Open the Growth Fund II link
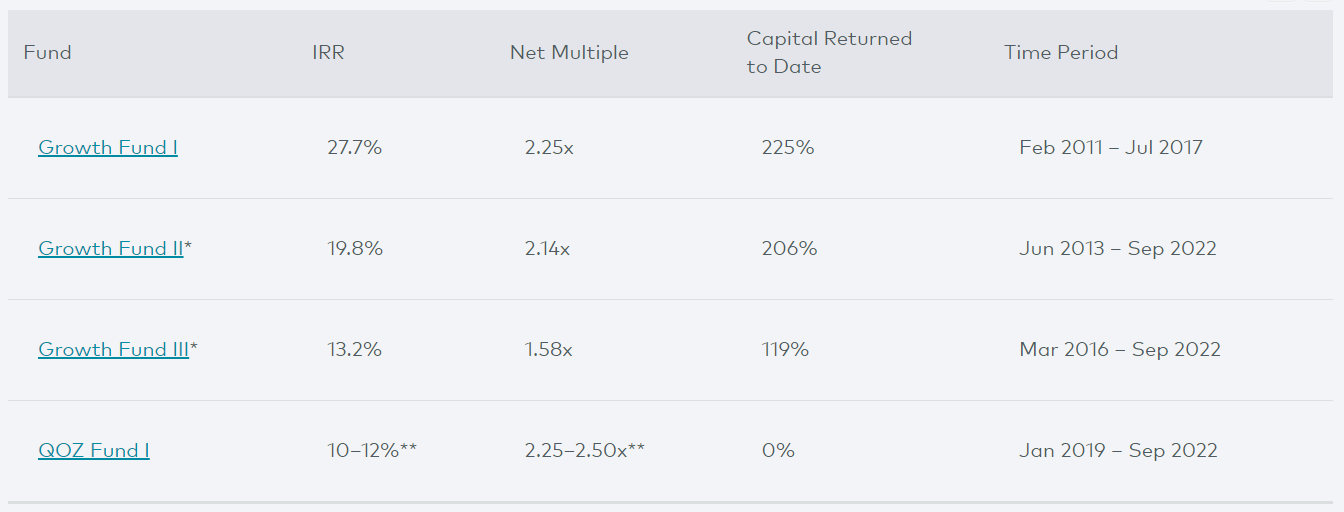The width and height of the screenshot is (1344, 512). click(x=111, y=249)
